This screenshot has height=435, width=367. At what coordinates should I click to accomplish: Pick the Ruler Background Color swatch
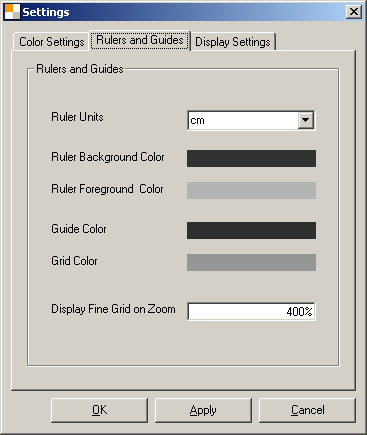click(251, 158)
